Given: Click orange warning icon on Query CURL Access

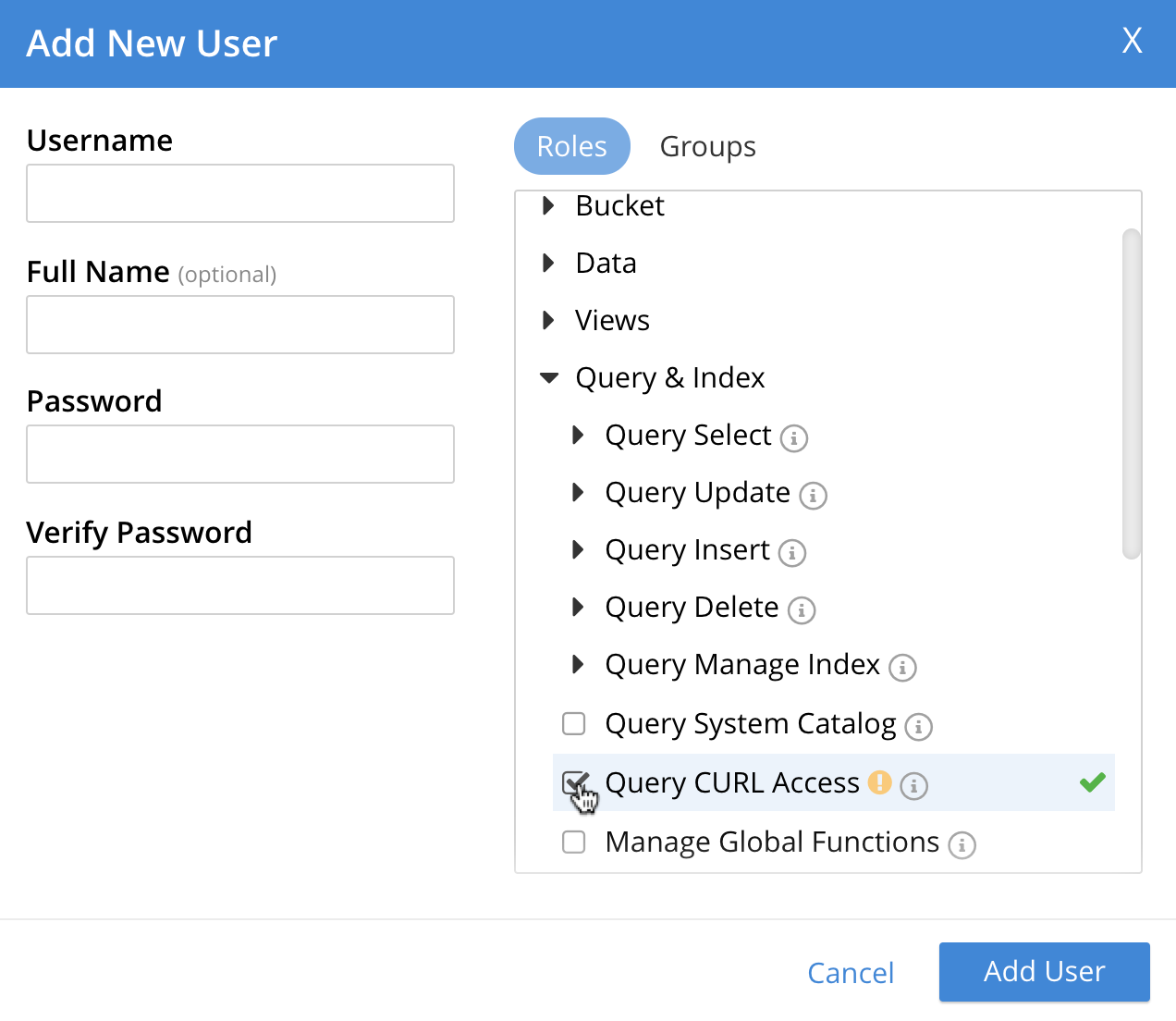Looking at the screenshot, I should point(879,783).
